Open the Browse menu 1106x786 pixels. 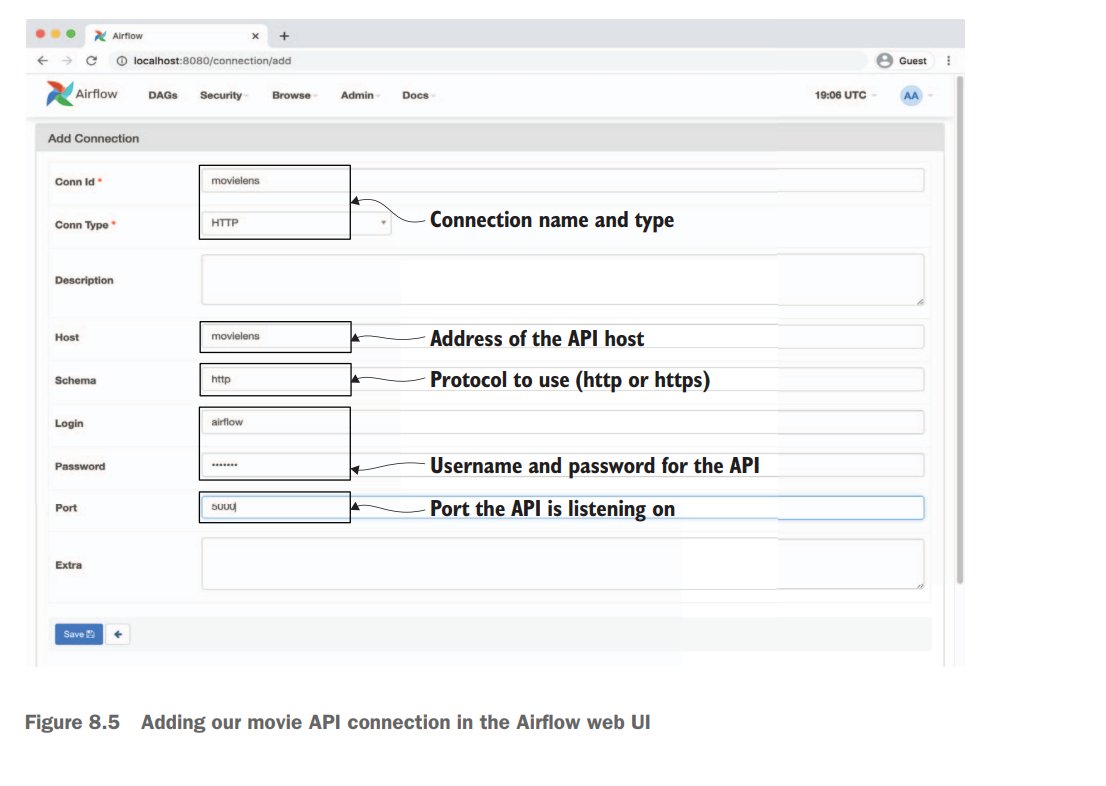pyautogui.click(x=294, y=96)
